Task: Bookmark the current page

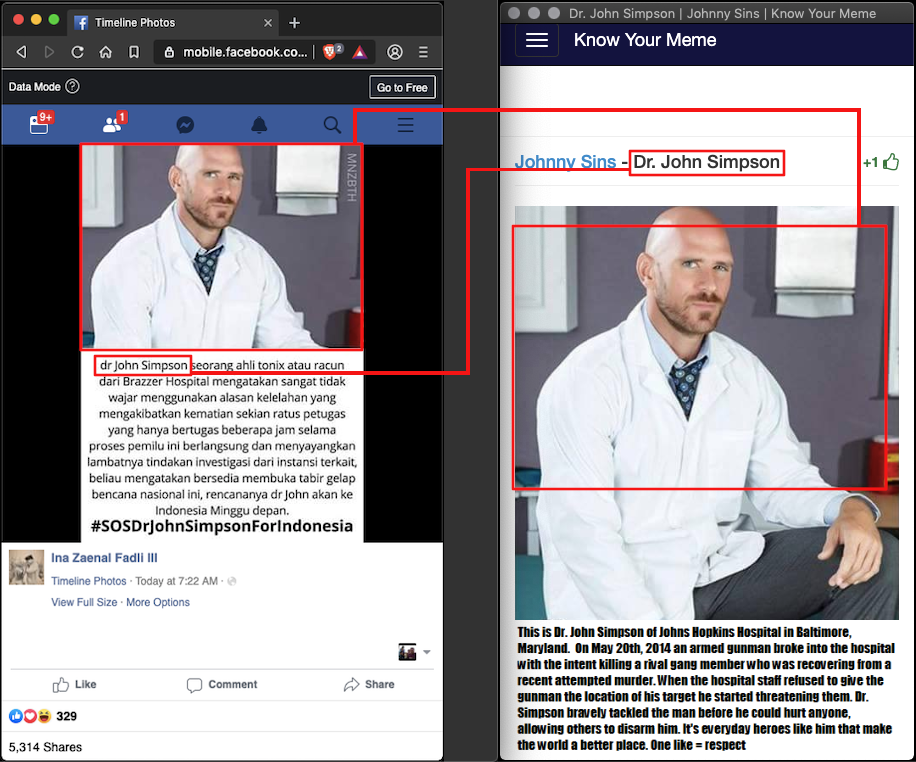Action: pos(134,52)
